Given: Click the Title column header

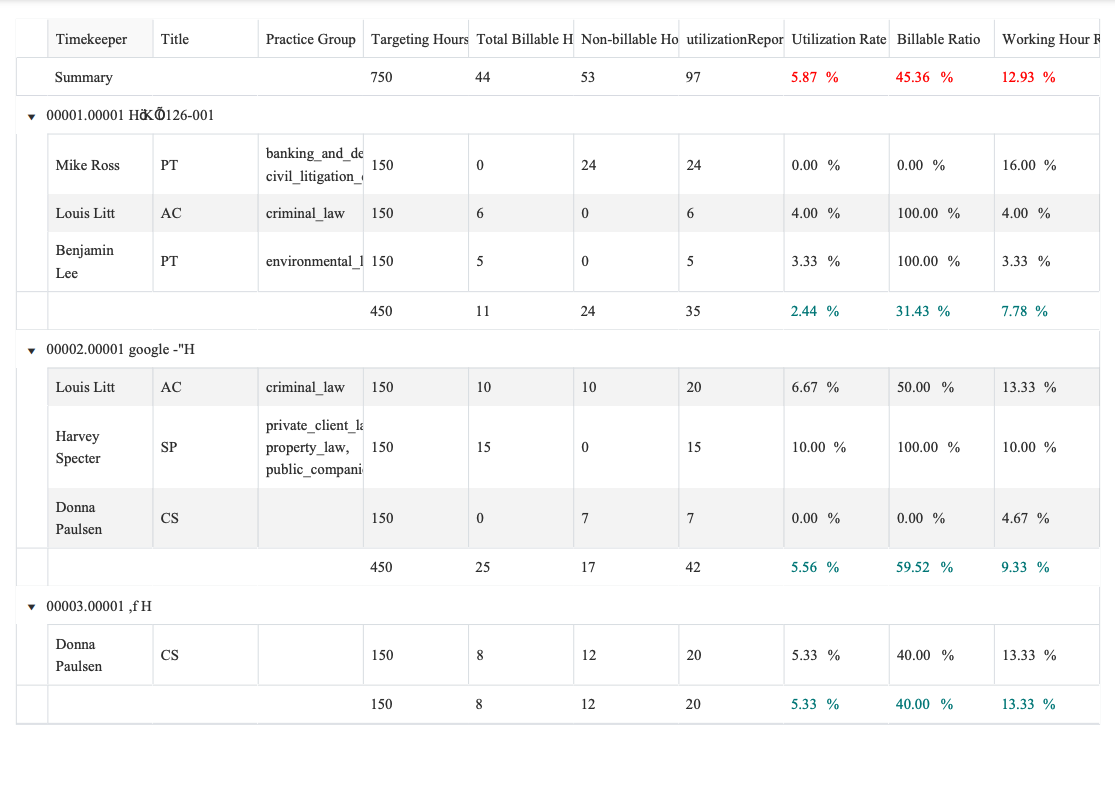Looking at the screenshot, I should tap(175, 40).
